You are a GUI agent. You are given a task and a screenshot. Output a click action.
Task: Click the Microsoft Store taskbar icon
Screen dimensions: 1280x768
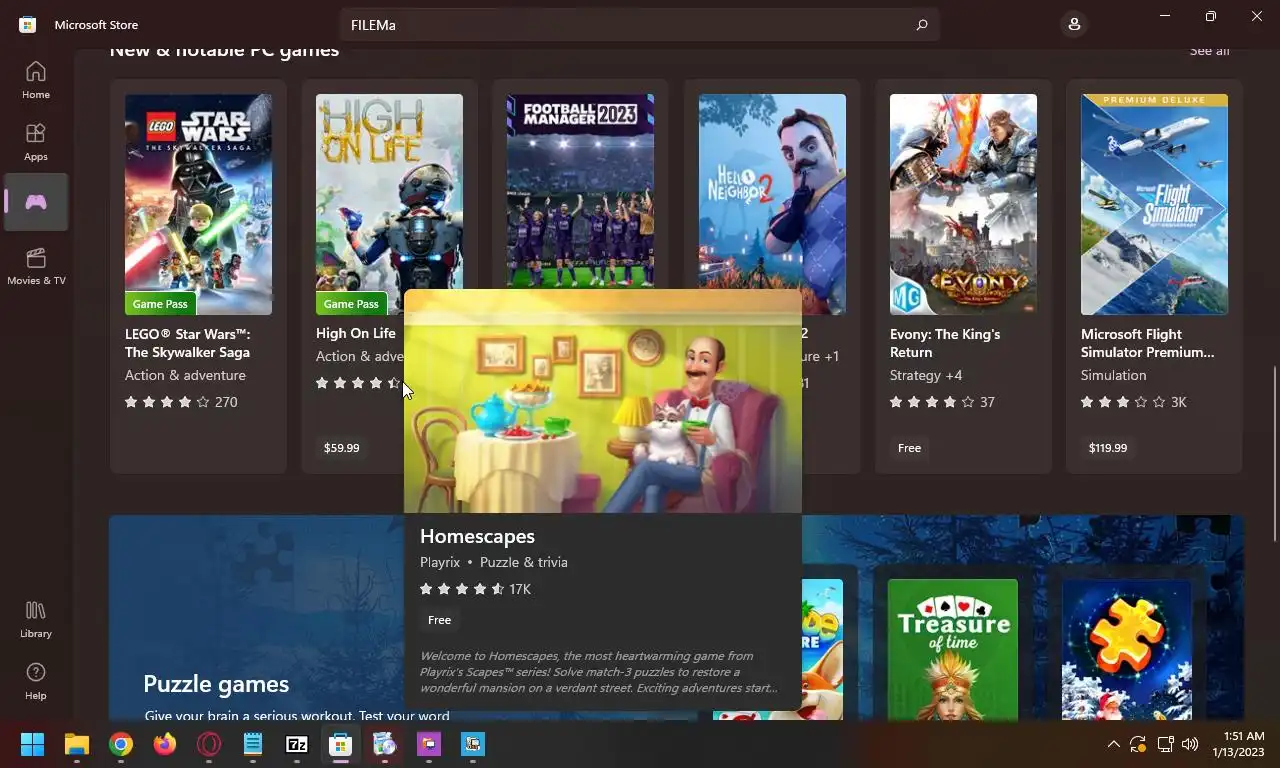pos(341,744)
